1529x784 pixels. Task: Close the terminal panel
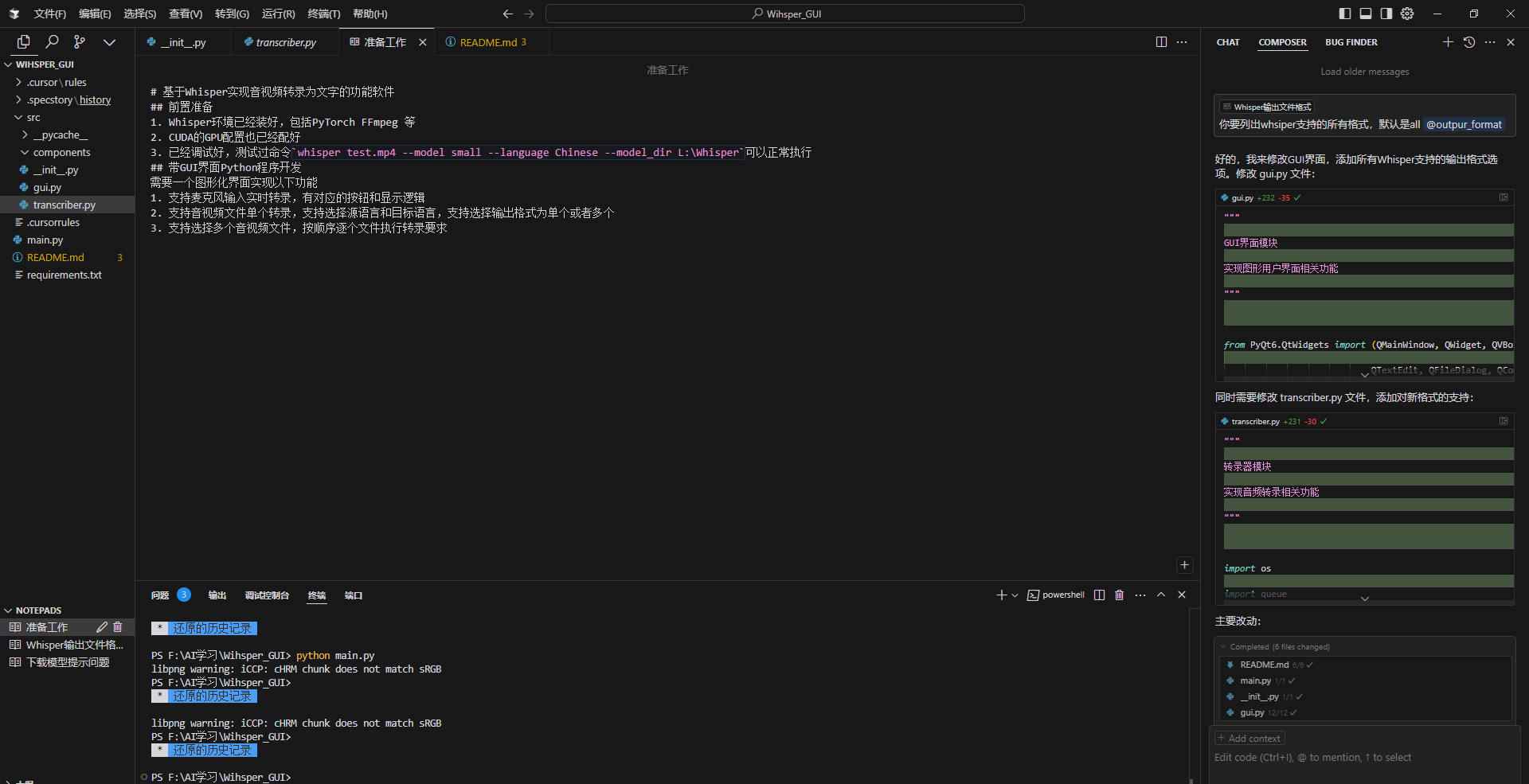(x=1182, y=595)
